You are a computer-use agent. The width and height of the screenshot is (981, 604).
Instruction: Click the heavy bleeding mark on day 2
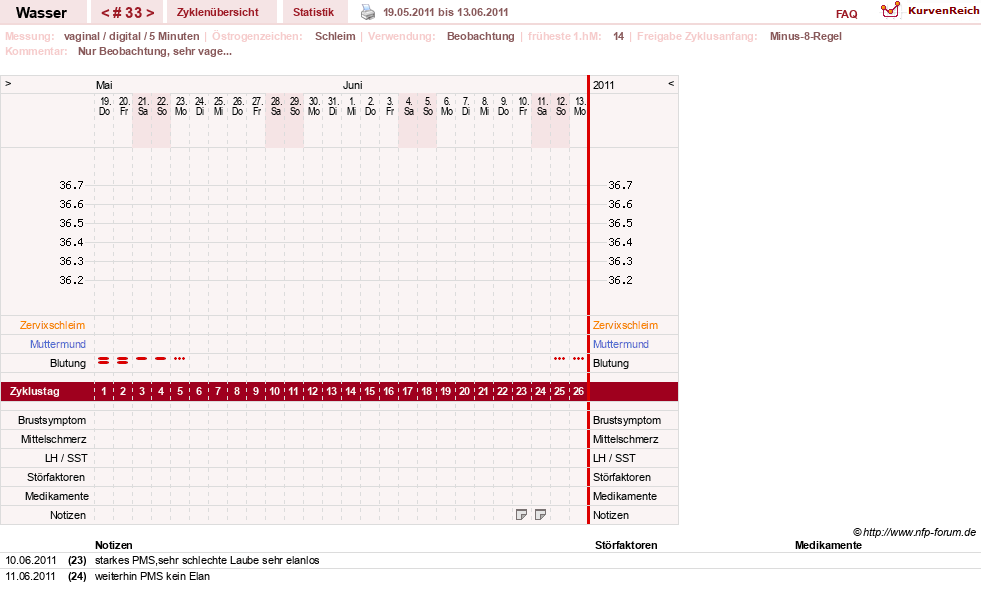click(x=123, y=360)
